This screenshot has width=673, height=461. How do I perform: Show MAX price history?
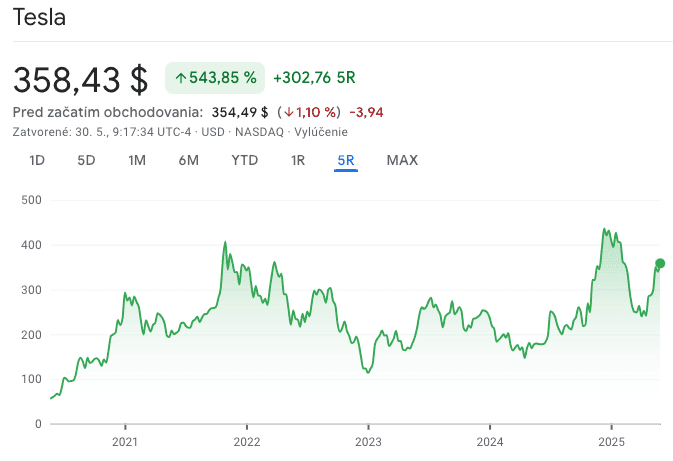(x=402, y=160)
